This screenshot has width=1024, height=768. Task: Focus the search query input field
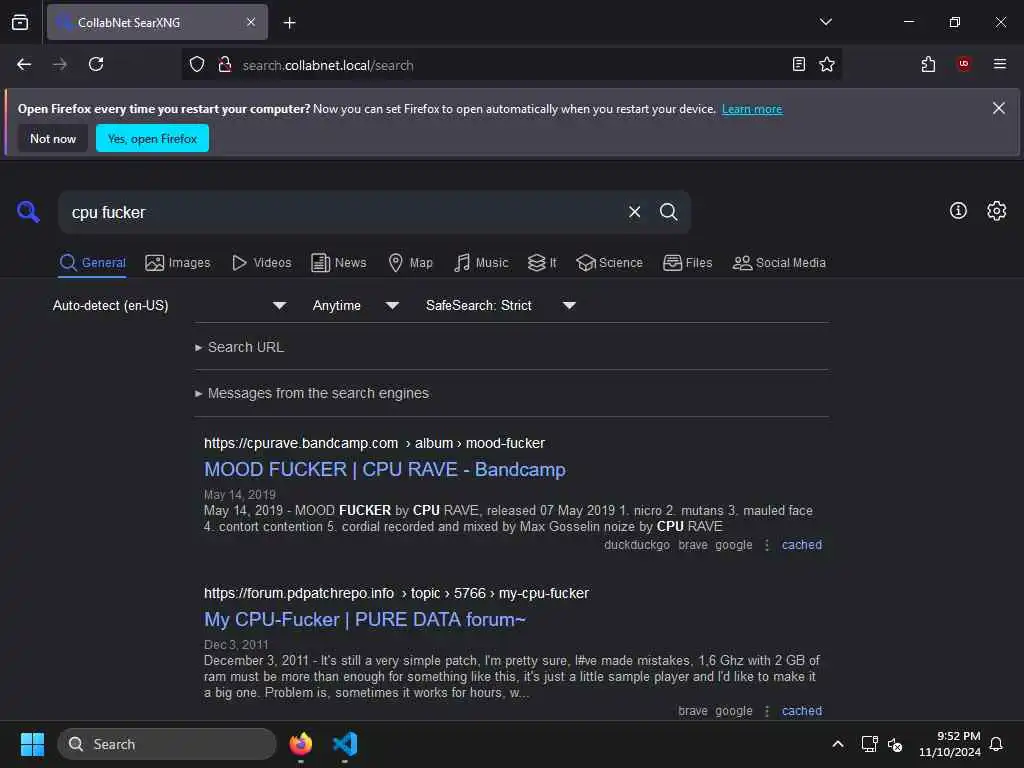pyautogui.click(x=343, y=212)
